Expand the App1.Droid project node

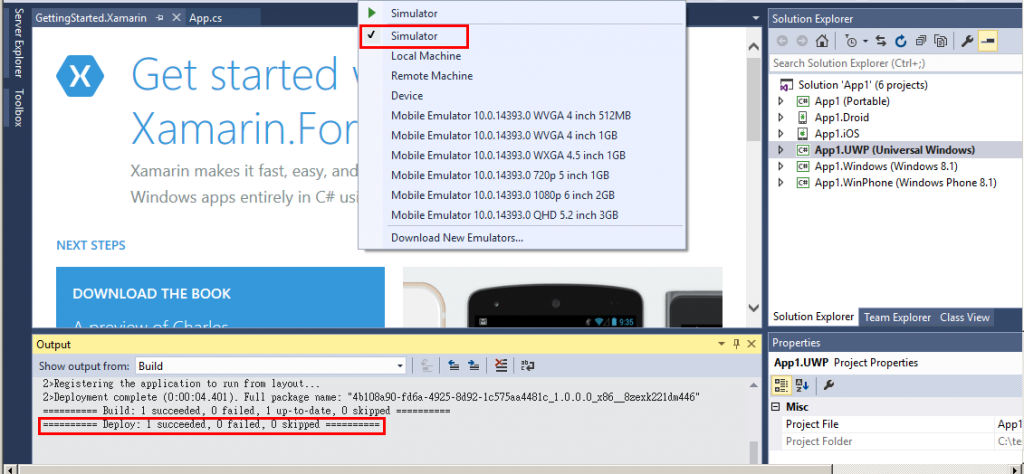tap(780, 118)
